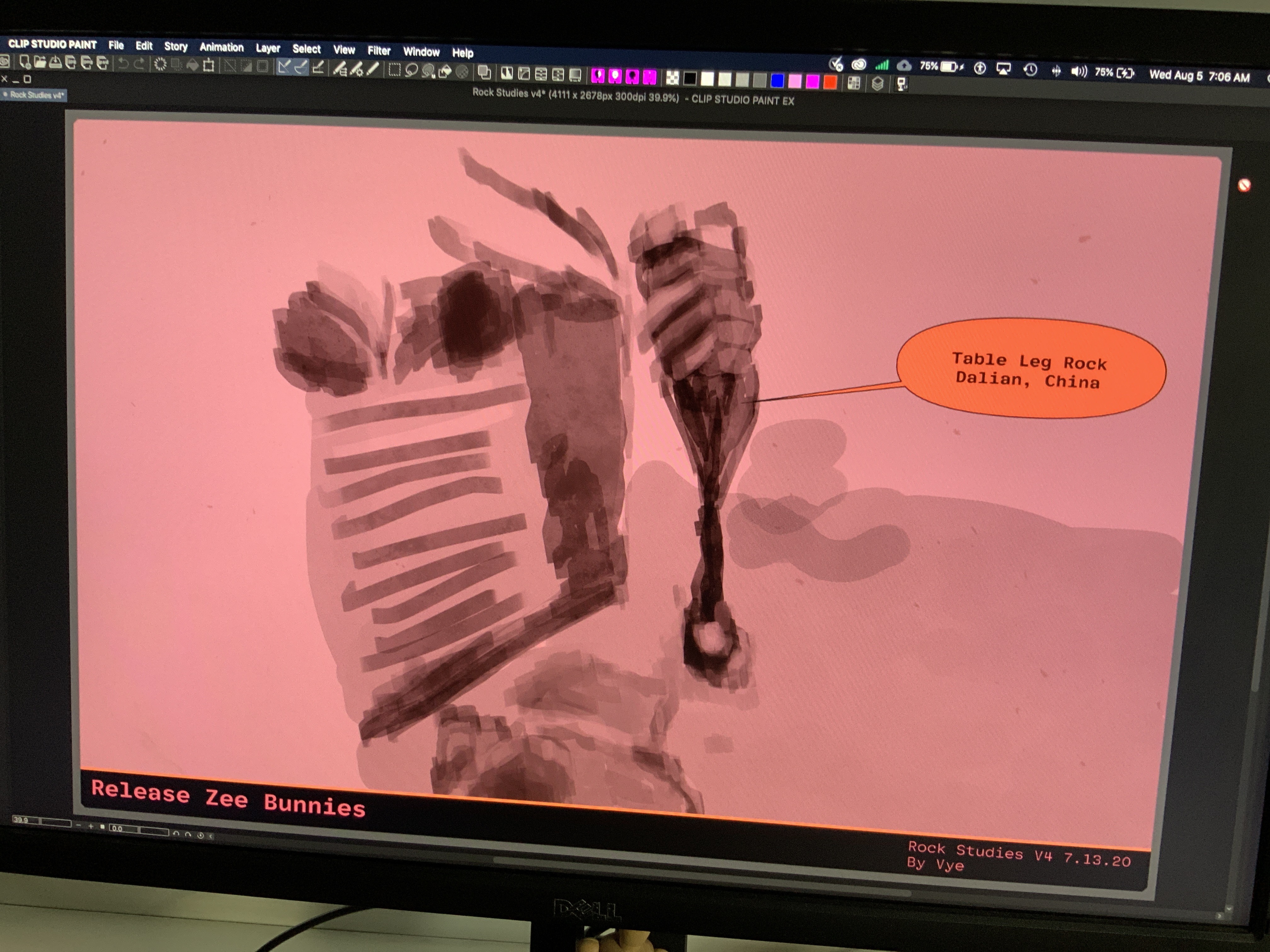The height and width of the screenshot is (952, 1270).
Task: Click the zoom out minus button
Action: click(x=79, y=825)
